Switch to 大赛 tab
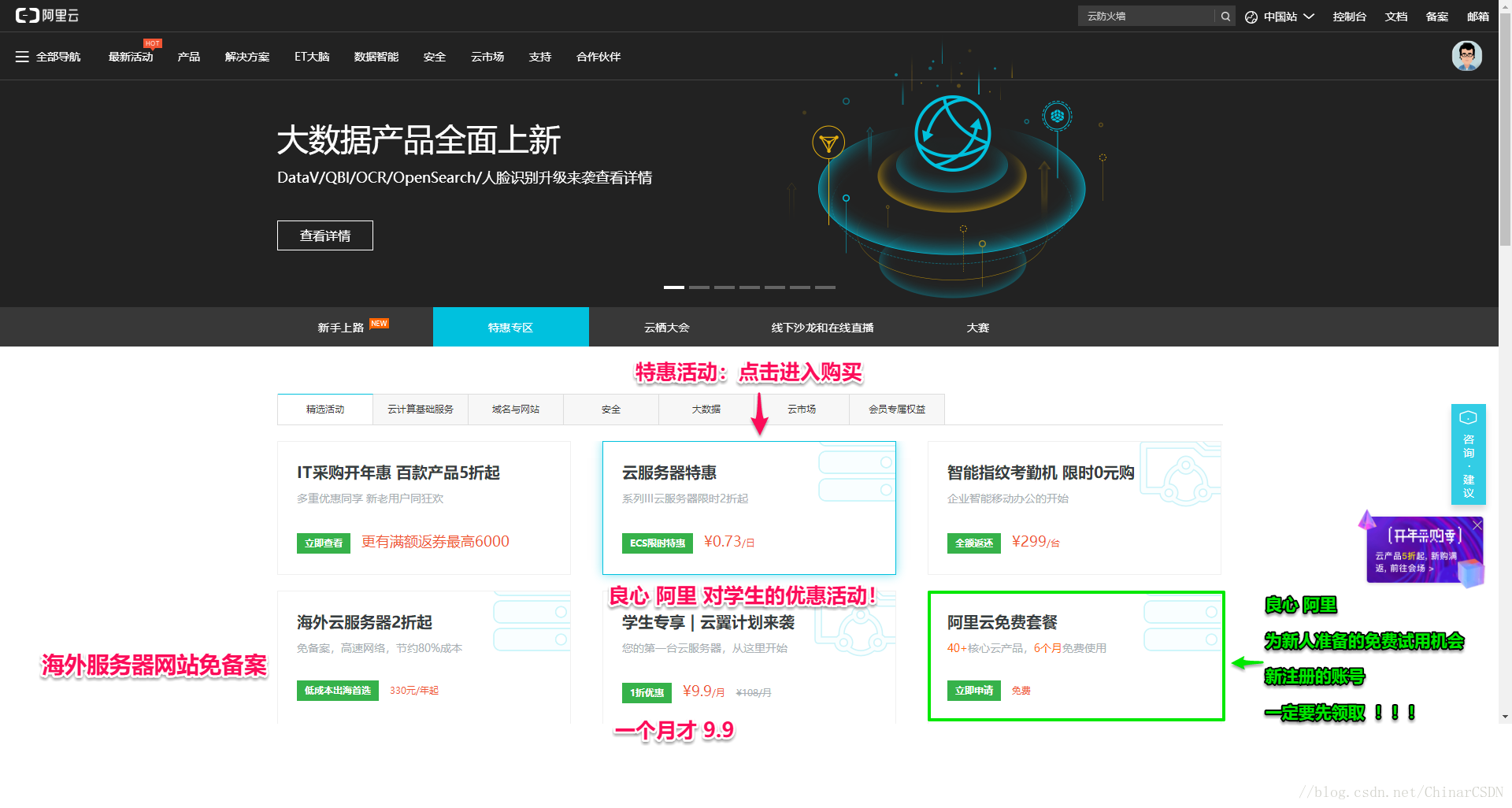The image size is (1512, 808). click(978, 327)
